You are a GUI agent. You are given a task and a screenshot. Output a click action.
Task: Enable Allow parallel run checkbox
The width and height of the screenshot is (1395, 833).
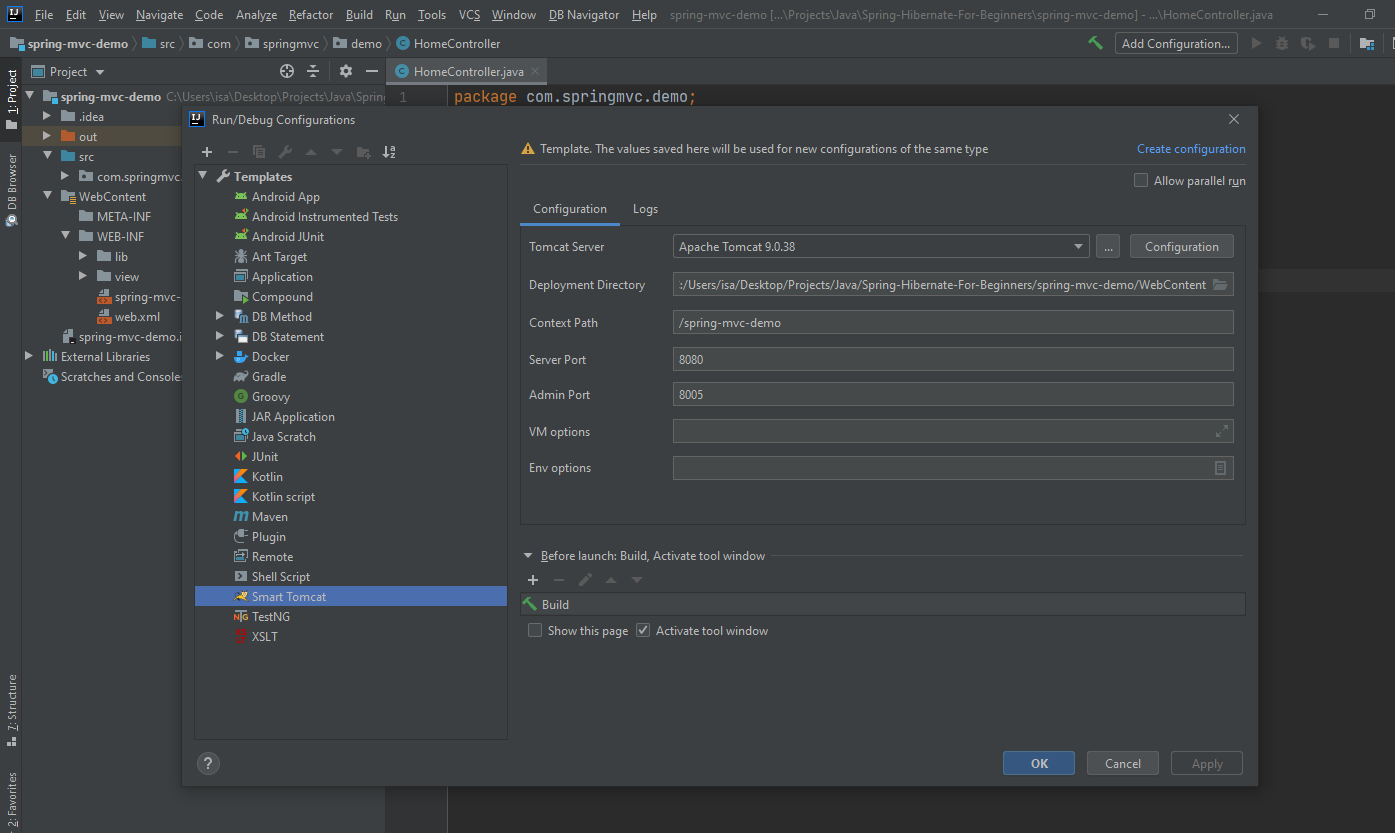click(1141, 181)
